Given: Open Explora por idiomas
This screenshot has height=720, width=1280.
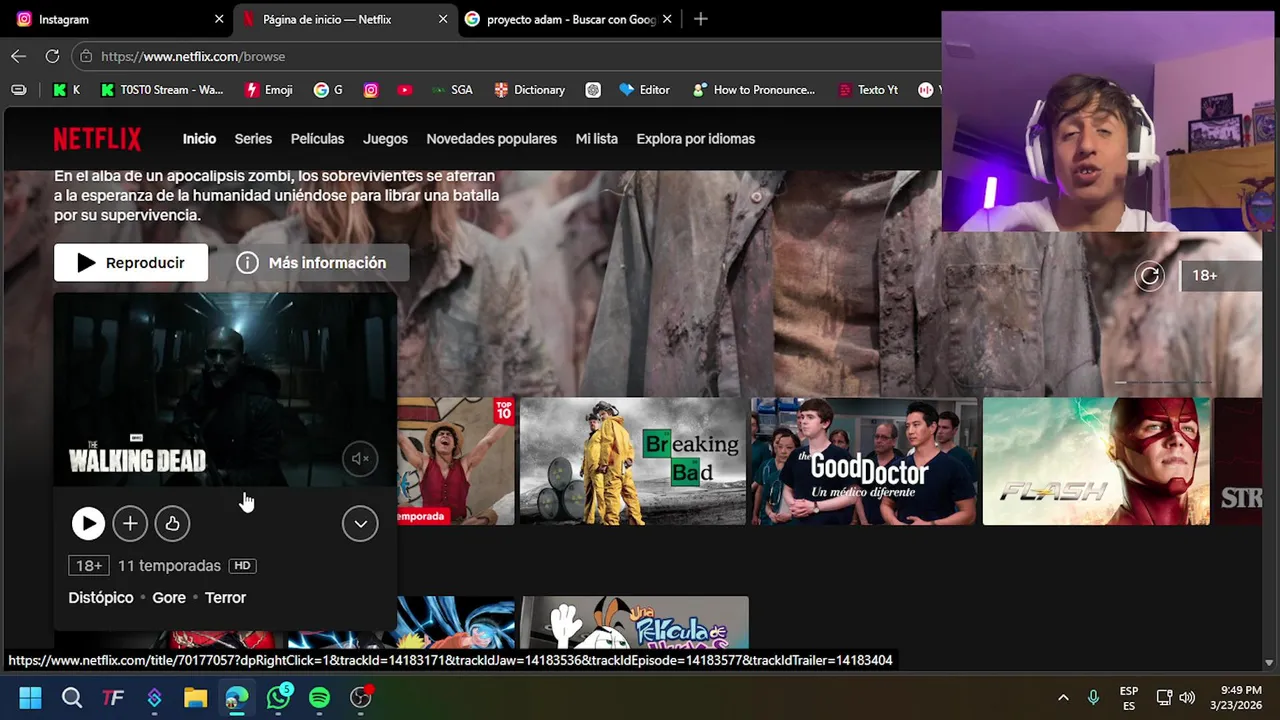Looking at the screenshot, I should coord(695,139).
